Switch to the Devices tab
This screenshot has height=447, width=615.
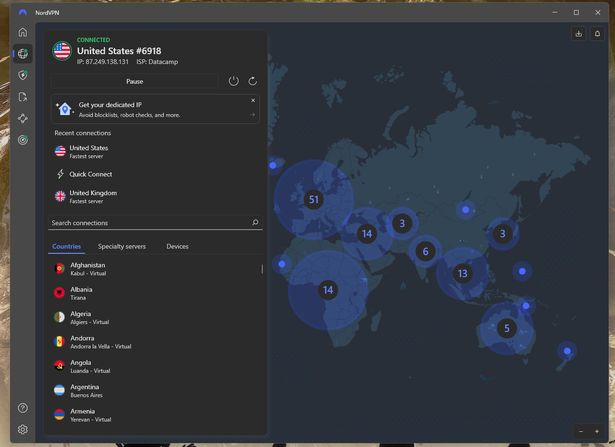[x=177, y=246]
